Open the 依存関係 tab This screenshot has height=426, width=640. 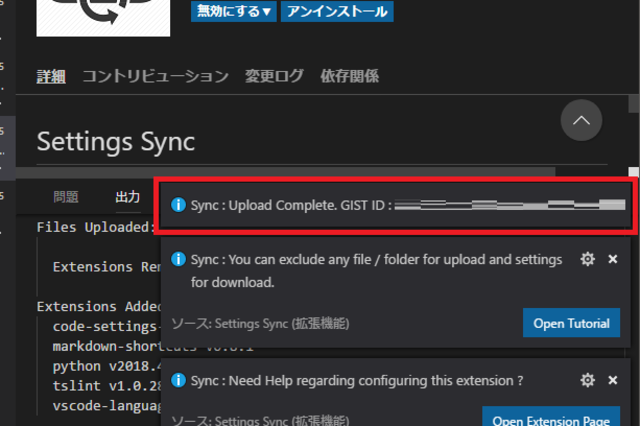[x=349, y=76]
